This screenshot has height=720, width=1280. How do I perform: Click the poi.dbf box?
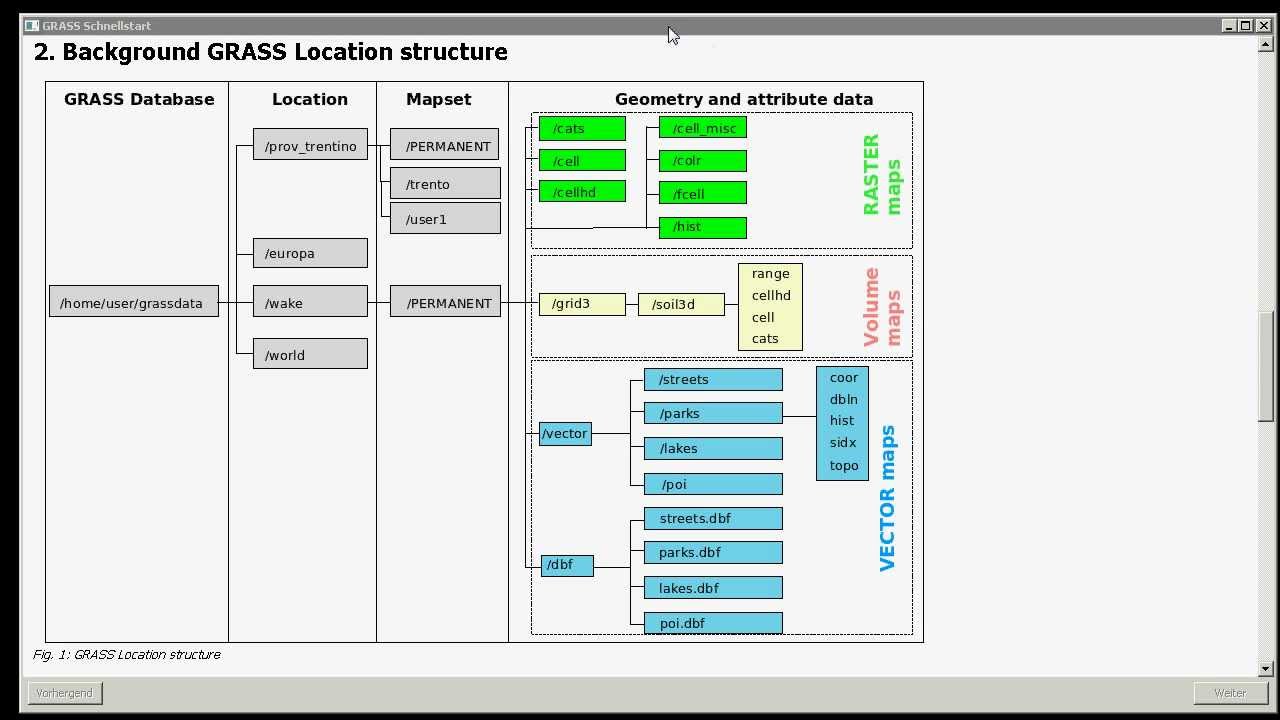(x=713, y=623)
